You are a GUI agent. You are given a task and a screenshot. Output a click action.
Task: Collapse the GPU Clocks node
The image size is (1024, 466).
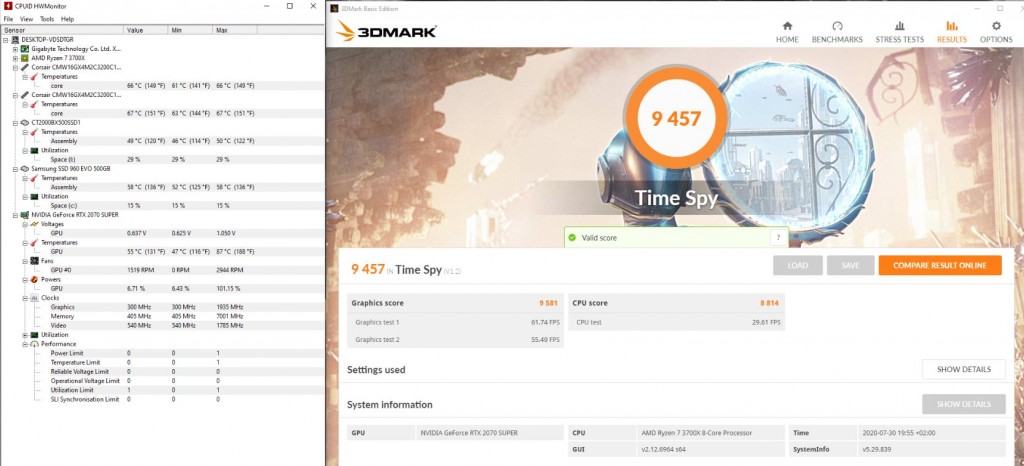[25, 298]
